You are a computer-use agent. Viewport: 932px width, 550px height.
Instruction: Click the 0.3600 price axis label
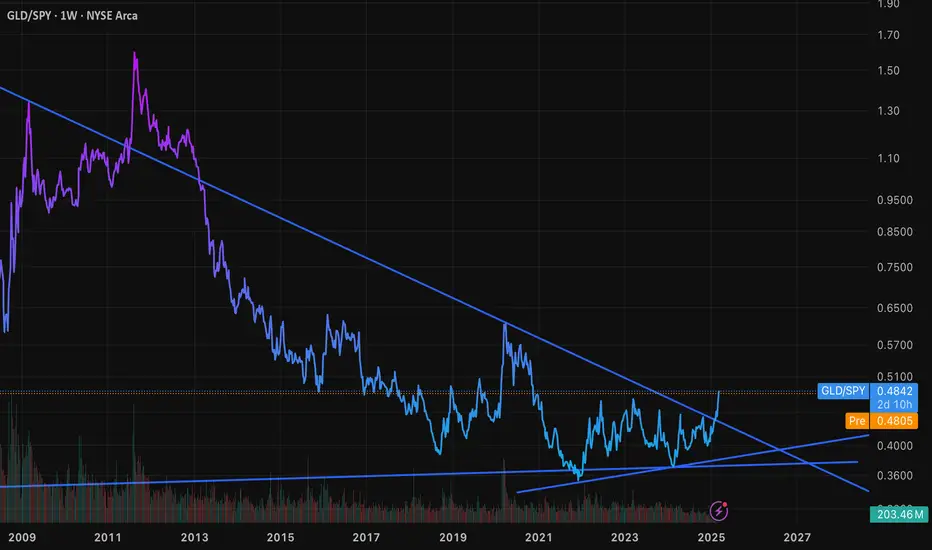click(x=895, y=476)
